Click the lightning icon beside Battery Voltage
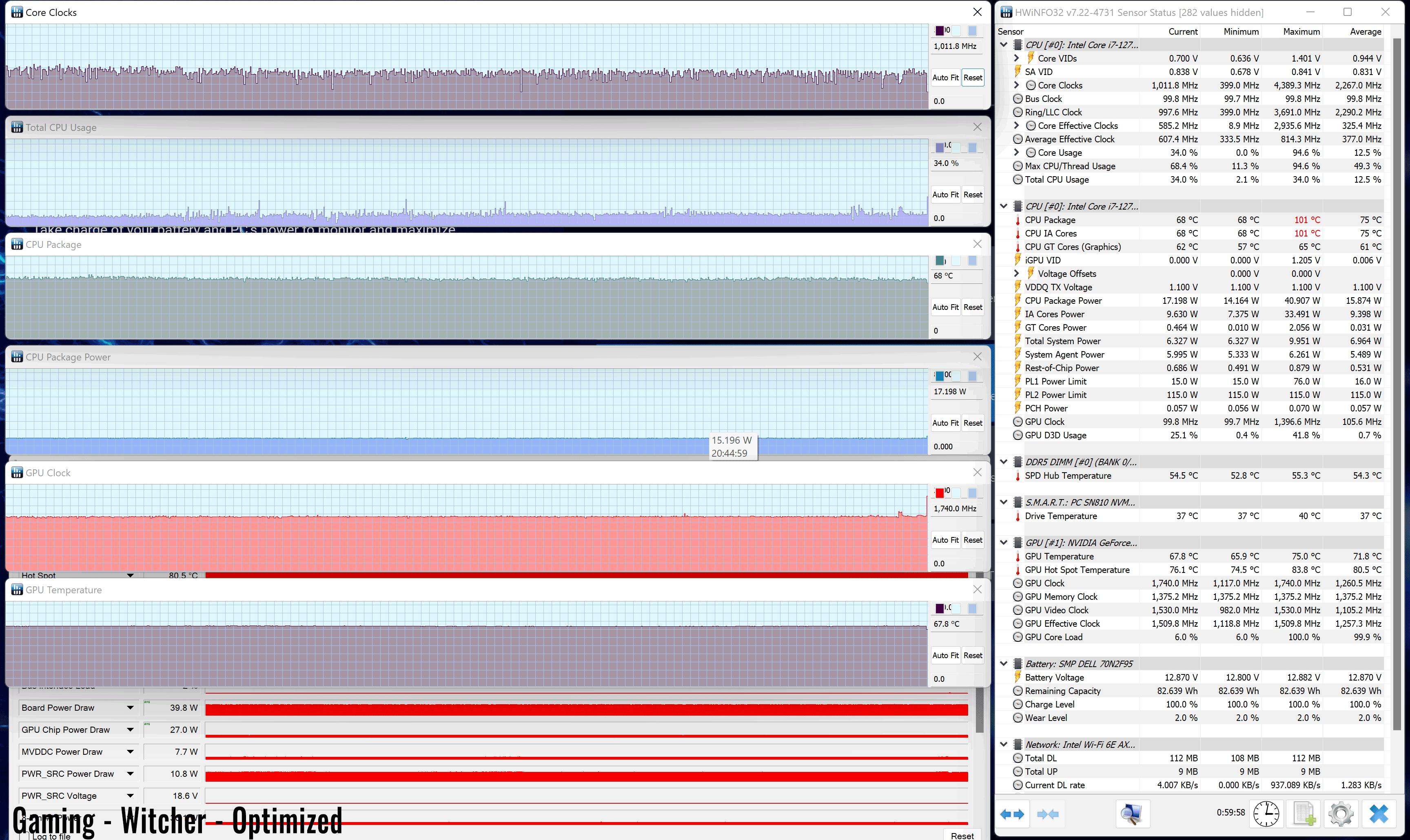This screenshot has width=1410, height=840. click(x=1018, y=677)
